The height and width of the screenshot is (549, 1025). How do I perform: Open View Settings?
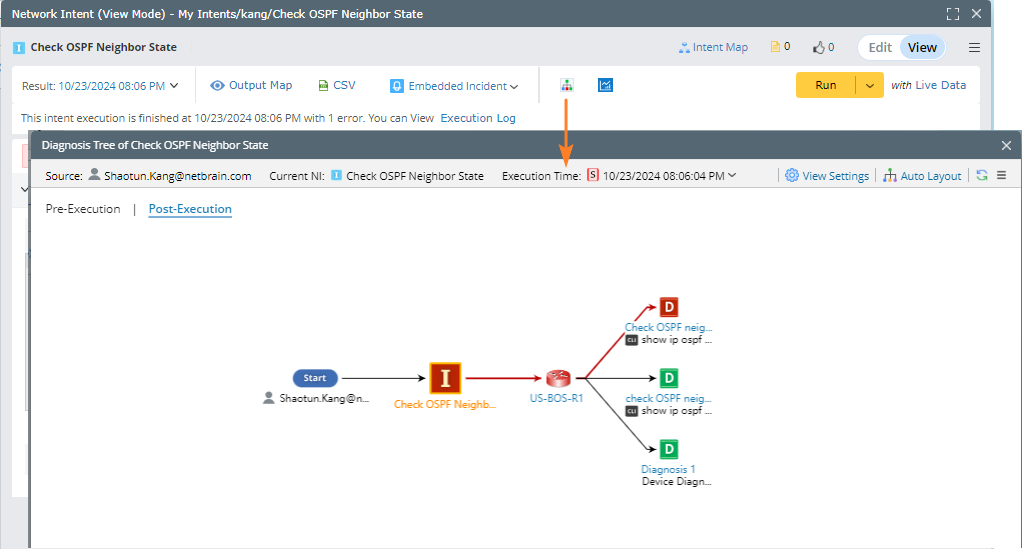[x=827, y=175]
